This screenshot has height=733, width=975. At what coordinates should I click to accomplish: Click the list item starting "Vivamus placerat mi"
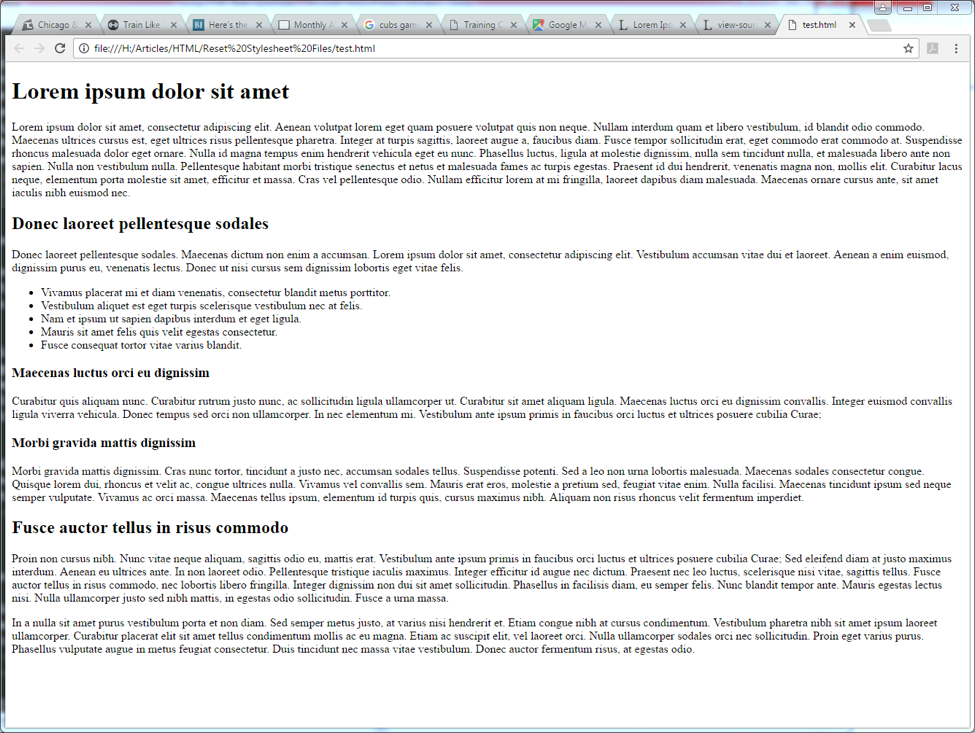pyautogui.click(x=216, y=292)
